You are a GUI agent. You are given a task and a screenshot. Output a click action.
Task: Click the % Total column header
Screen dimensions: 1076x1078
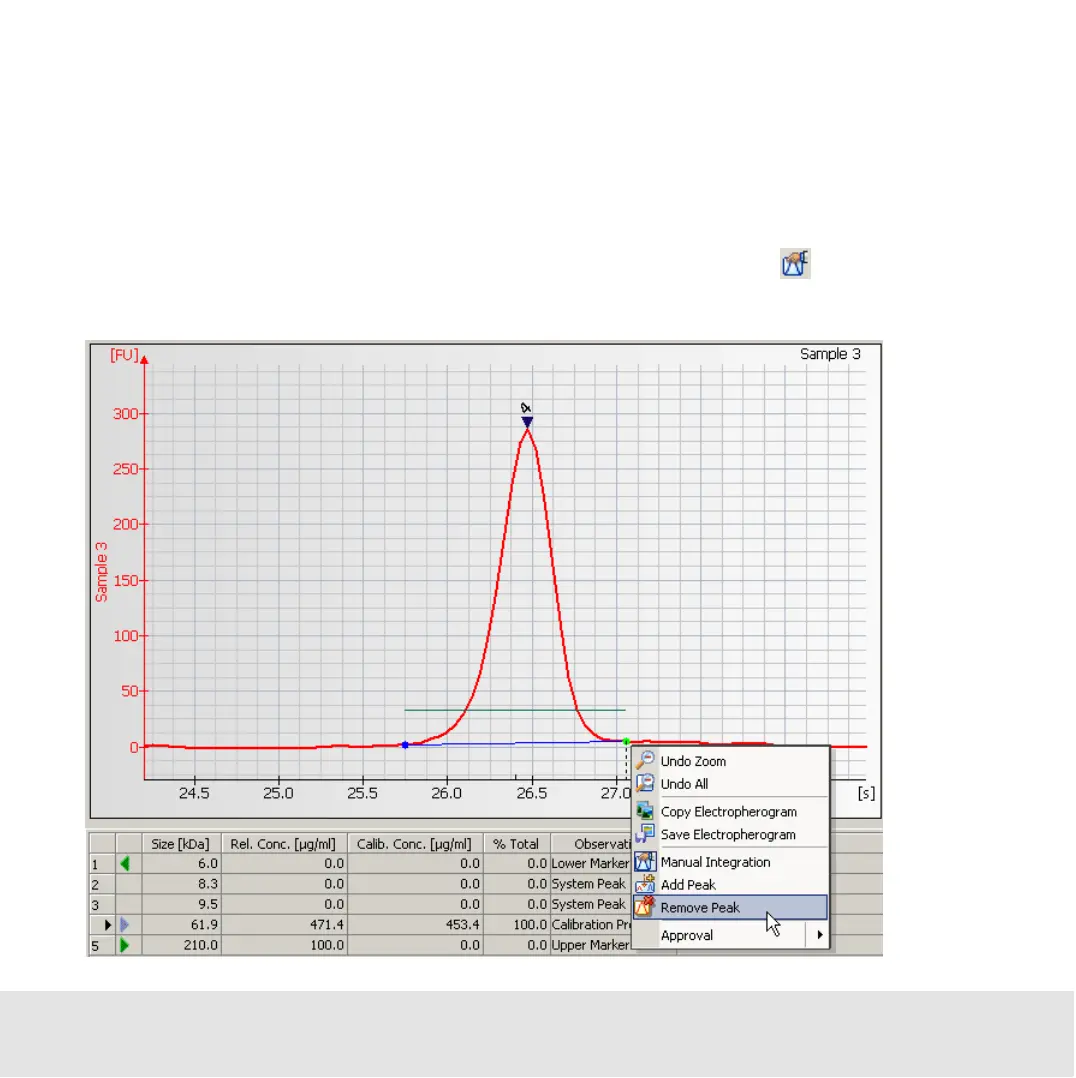pos(516,844)
